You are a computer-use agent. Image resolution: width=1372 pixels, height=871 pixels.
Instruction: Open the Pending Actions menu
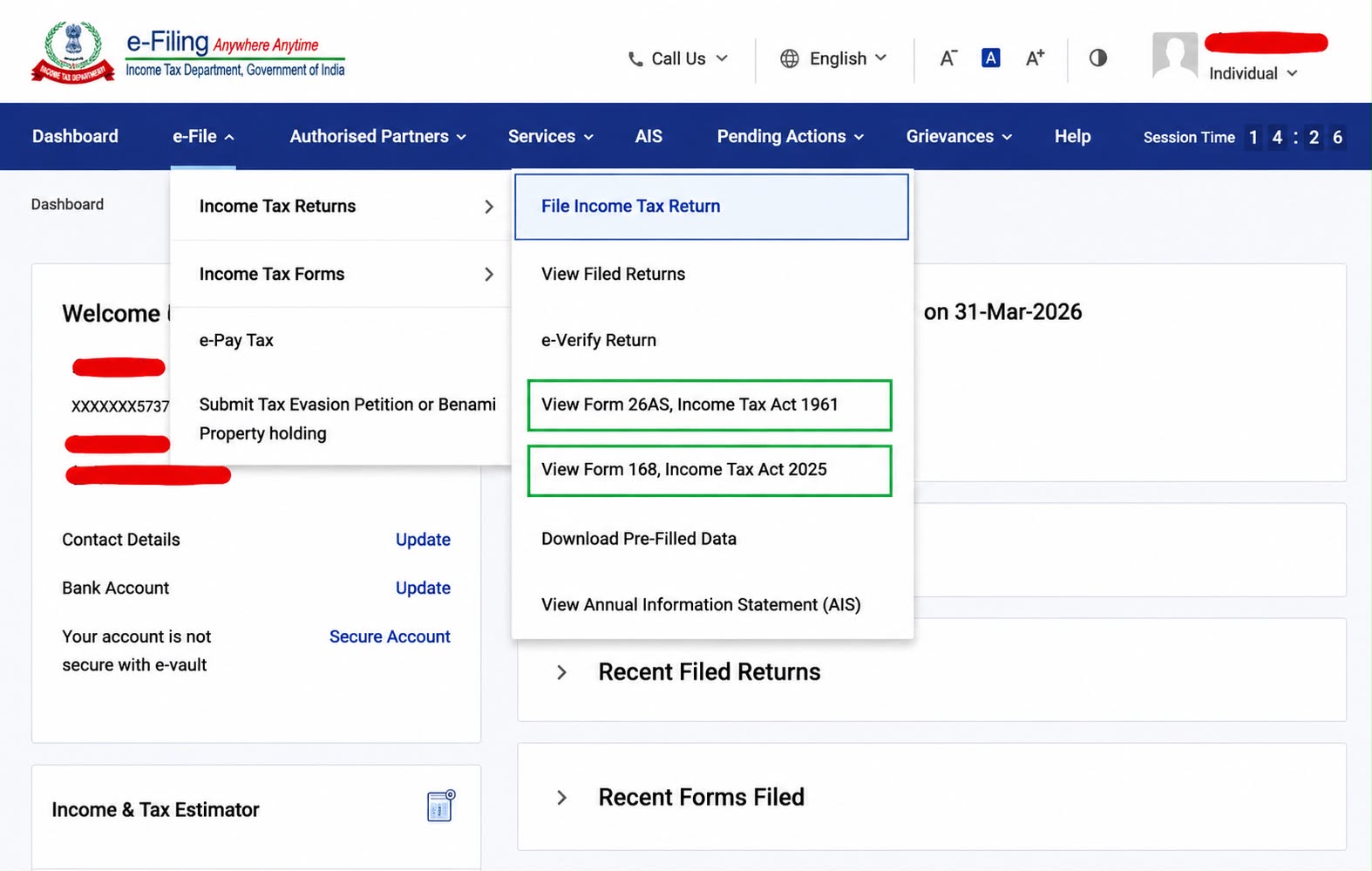pyautogui.click(x=791, y=136)
